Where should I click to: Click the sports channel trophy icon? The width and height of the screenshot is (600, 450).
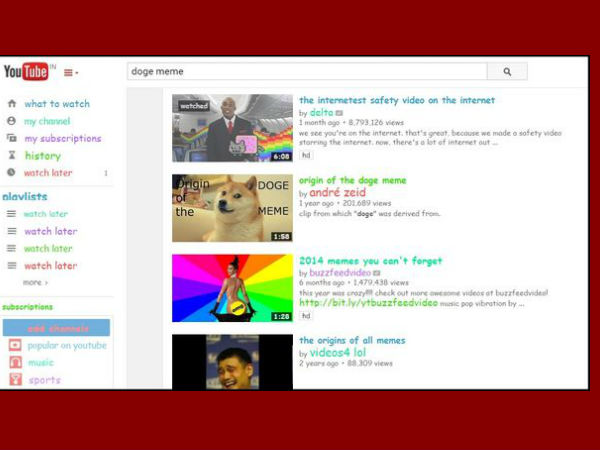15,379
